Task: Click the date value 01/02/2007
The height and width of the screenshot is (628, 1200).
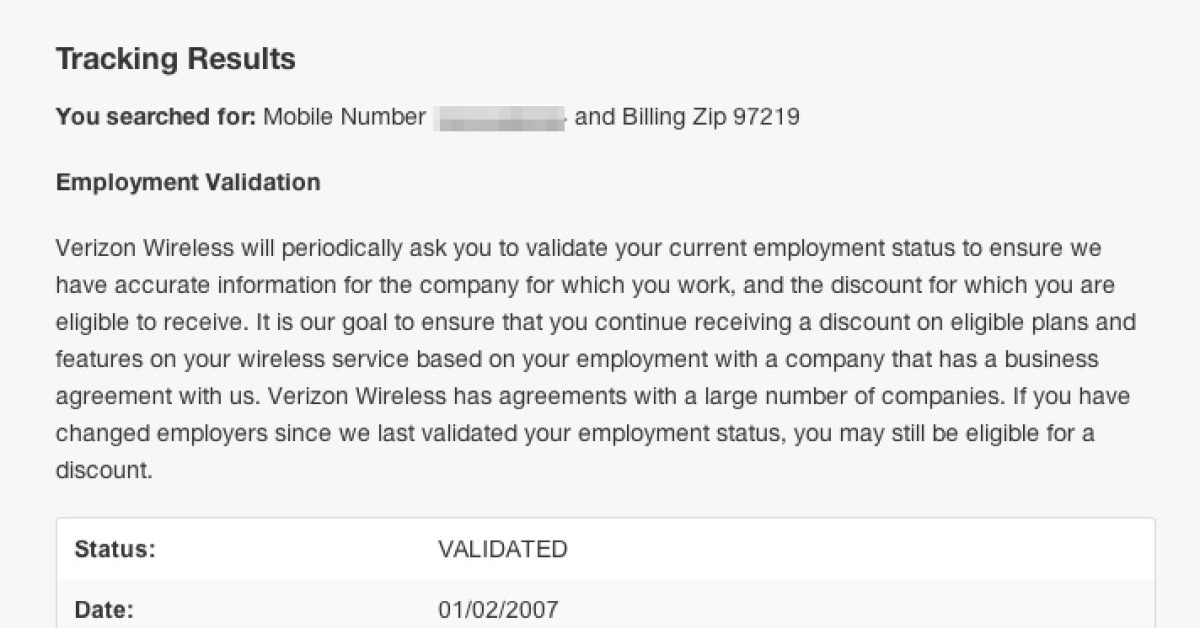Action: tap(498, 609)
